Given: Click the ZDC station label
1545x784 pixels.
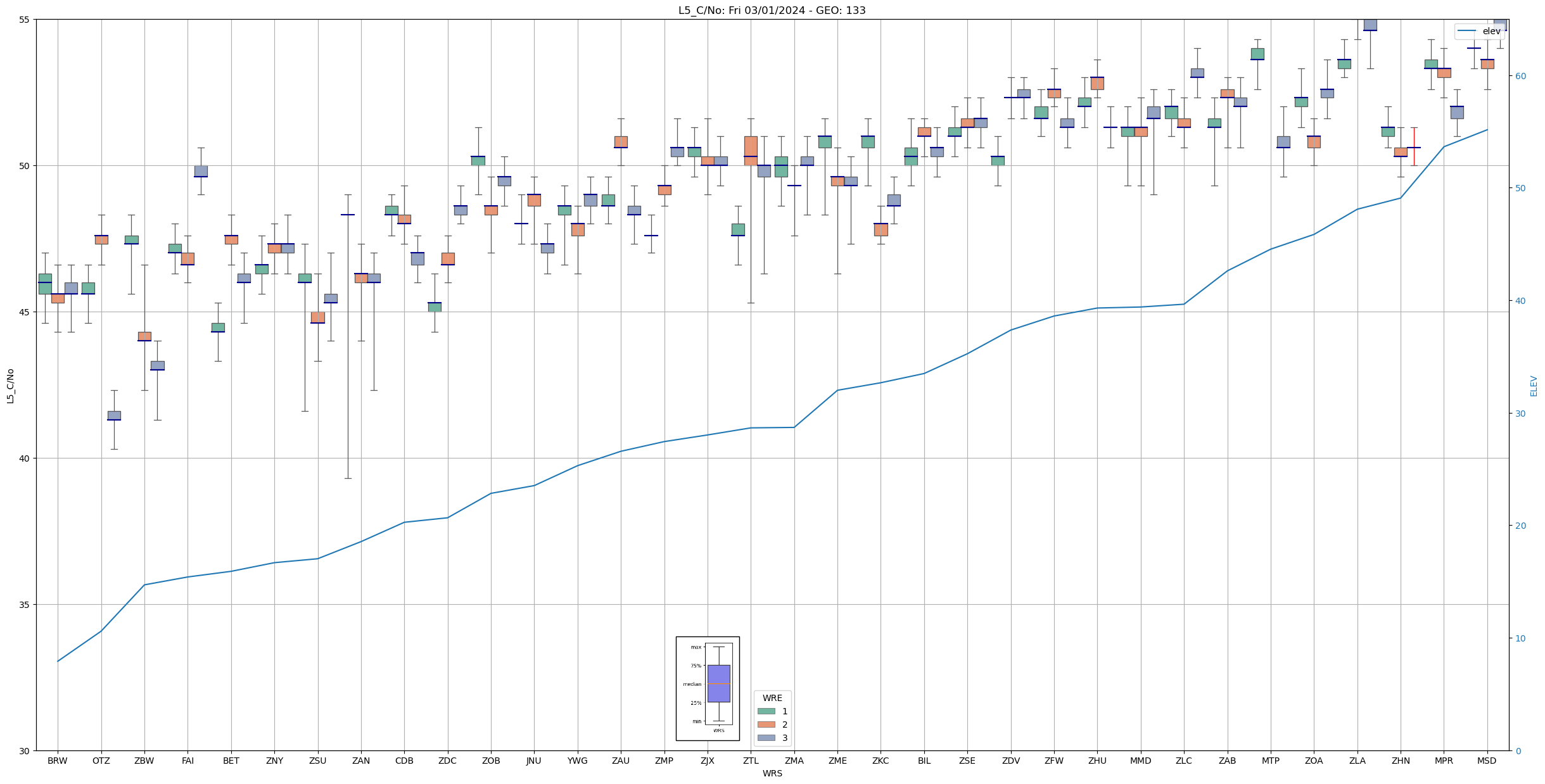Looking at the screenshot, I should [x=448, y=761].
